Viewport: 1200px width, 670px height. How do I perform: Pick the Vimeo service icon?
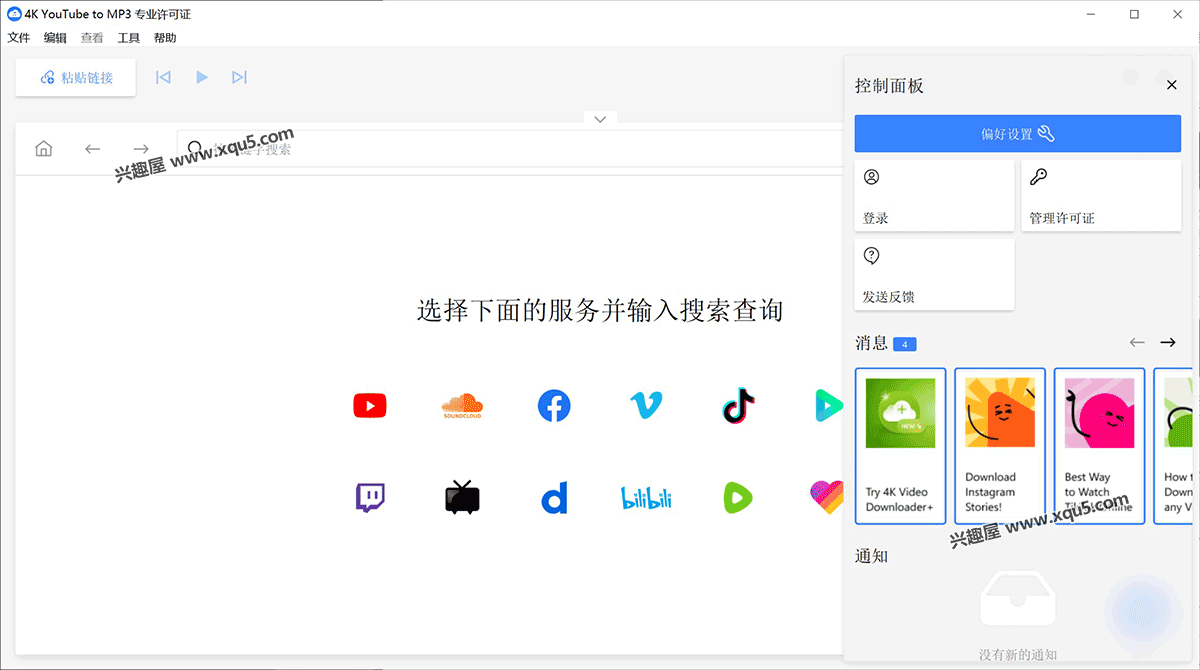[x=646, y=405]
